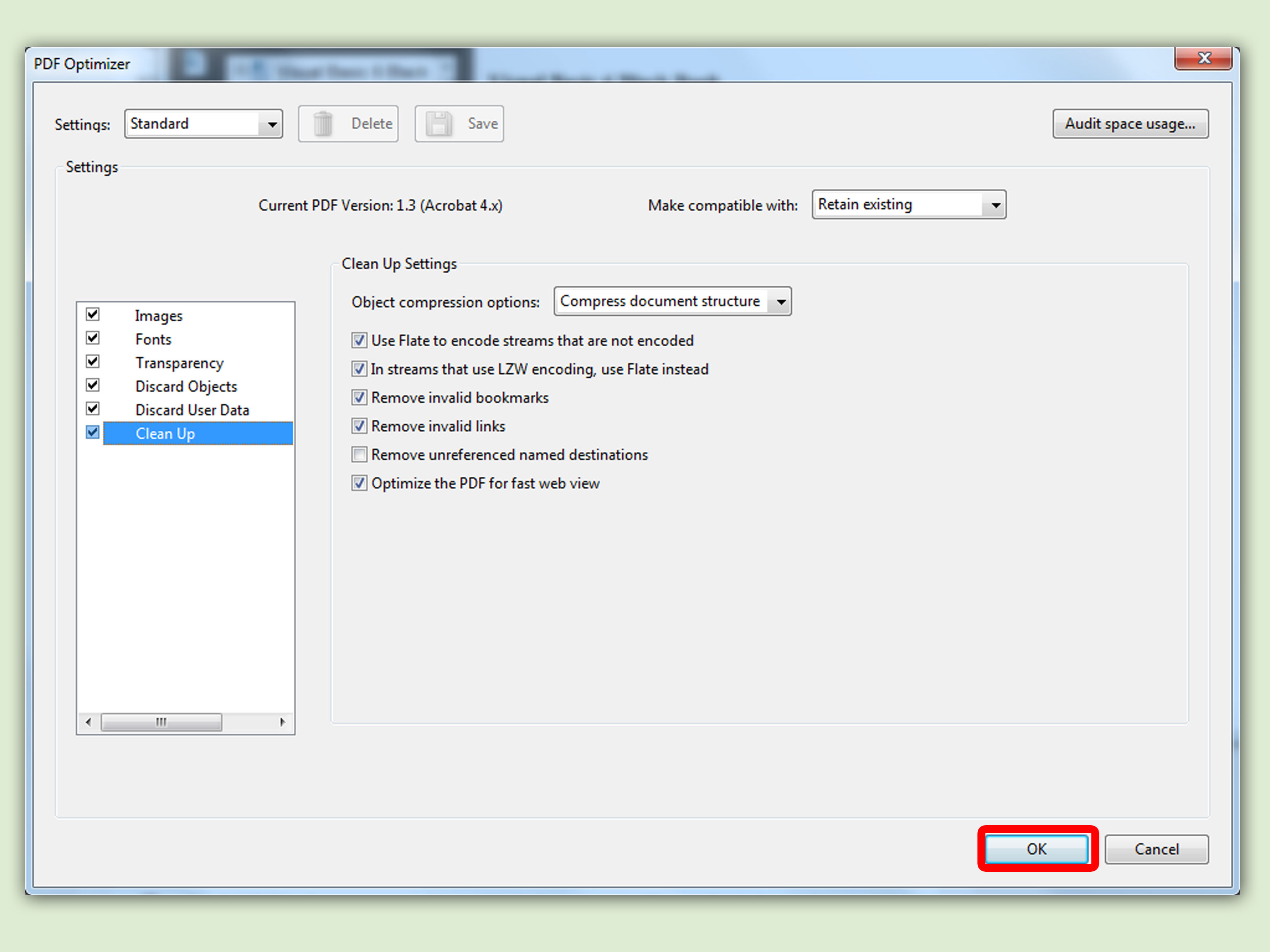The image size is (1270, 952).
Task: Uncheck the Images panel checkbox
Action: 93,315
